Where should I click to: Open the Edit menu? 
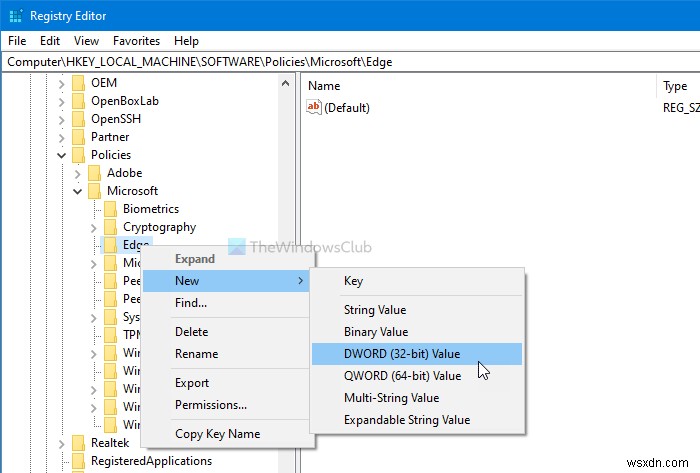[50, 41]
